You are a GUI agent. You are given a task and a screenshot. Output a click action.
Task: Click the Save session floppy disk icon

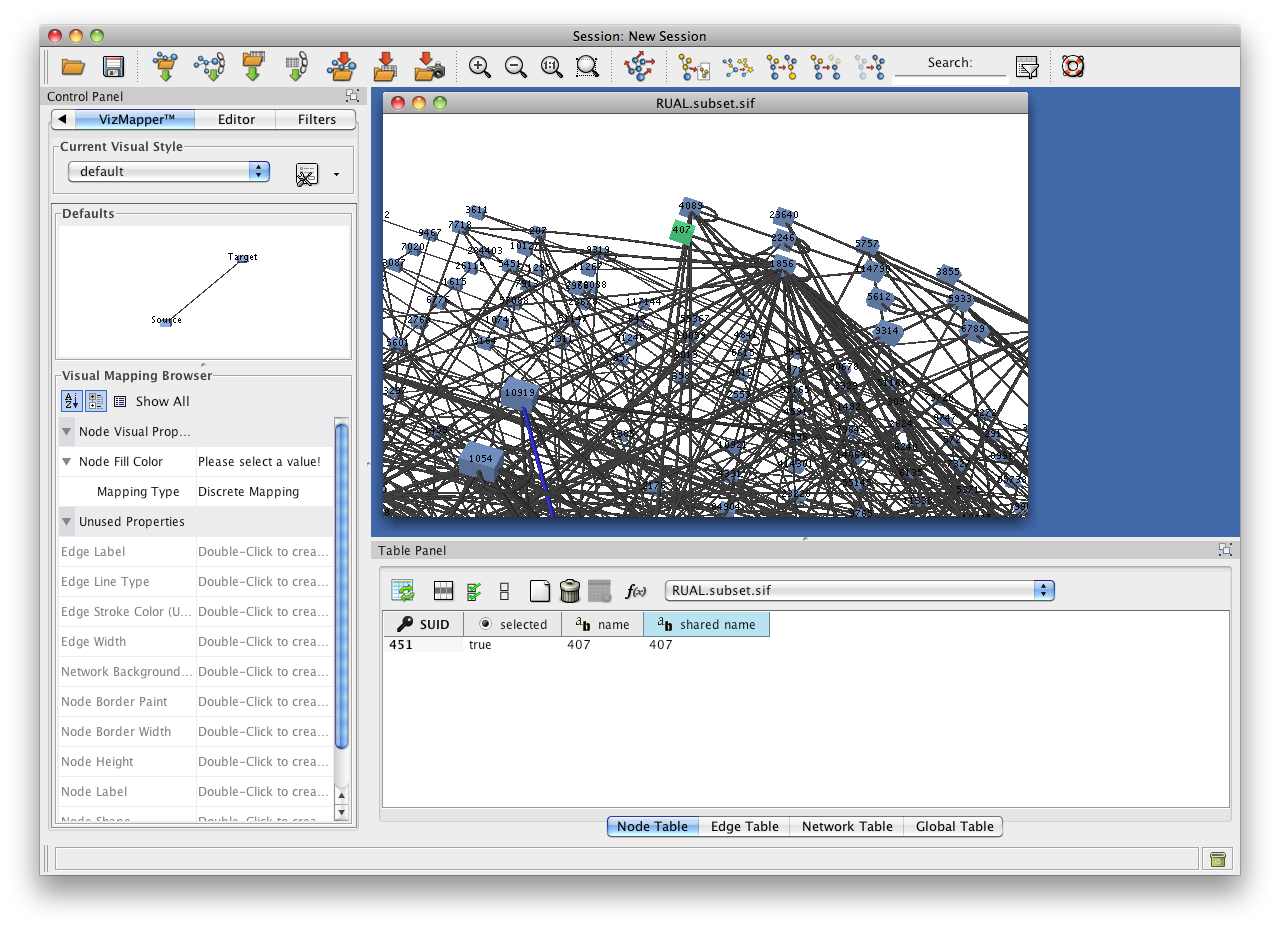pyautogui.click(x=113, y=67)
